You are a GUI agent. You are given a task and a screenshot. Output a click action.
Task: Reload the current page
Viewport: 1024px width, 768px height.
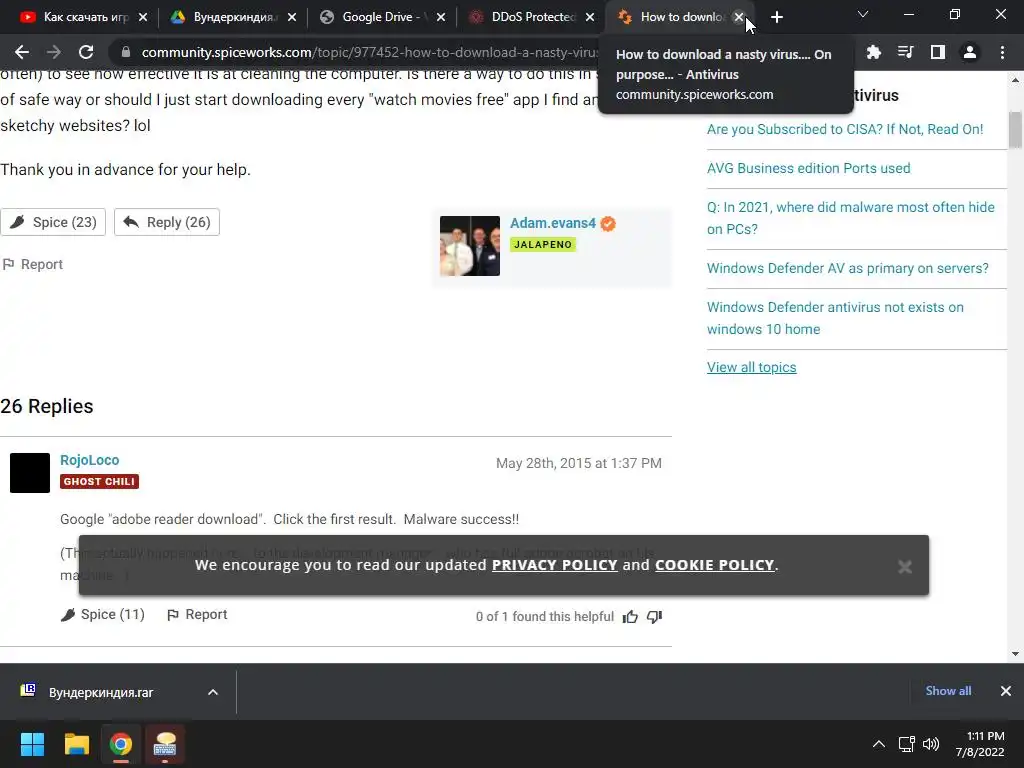[86, 52]
